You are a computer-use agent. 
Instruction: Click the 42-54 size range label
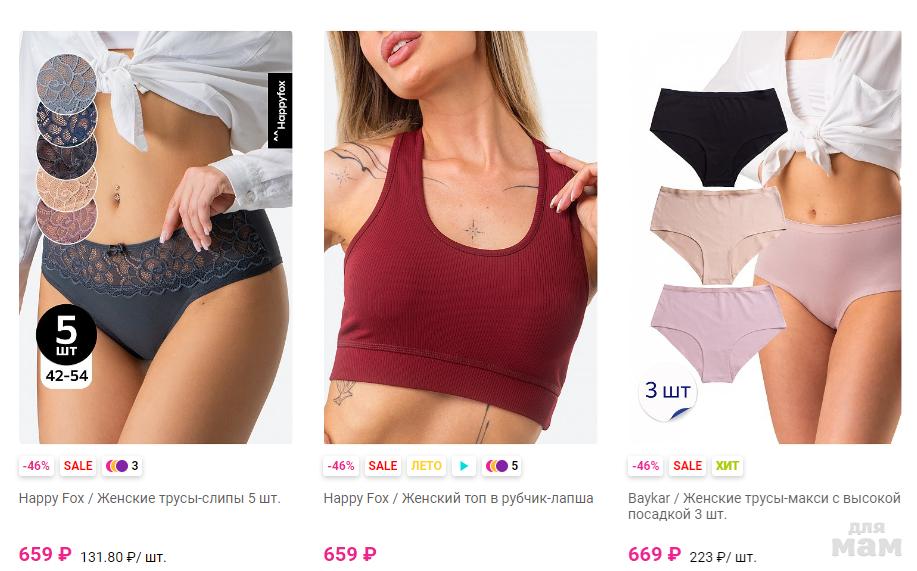point(67,376)
